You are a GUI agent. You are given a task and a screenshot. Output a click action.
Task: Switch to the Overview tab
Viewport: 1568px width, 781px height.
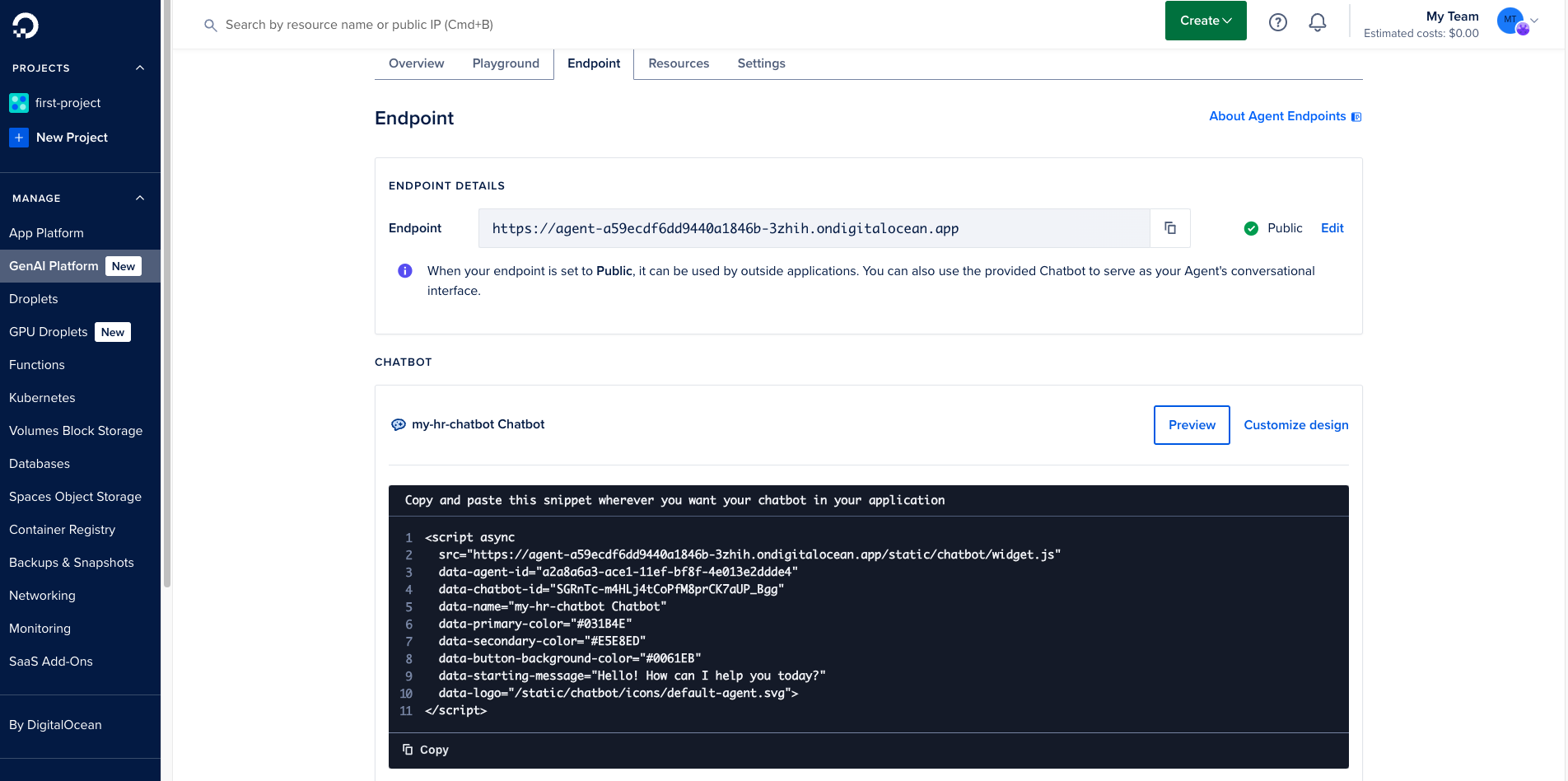point(416,63)
